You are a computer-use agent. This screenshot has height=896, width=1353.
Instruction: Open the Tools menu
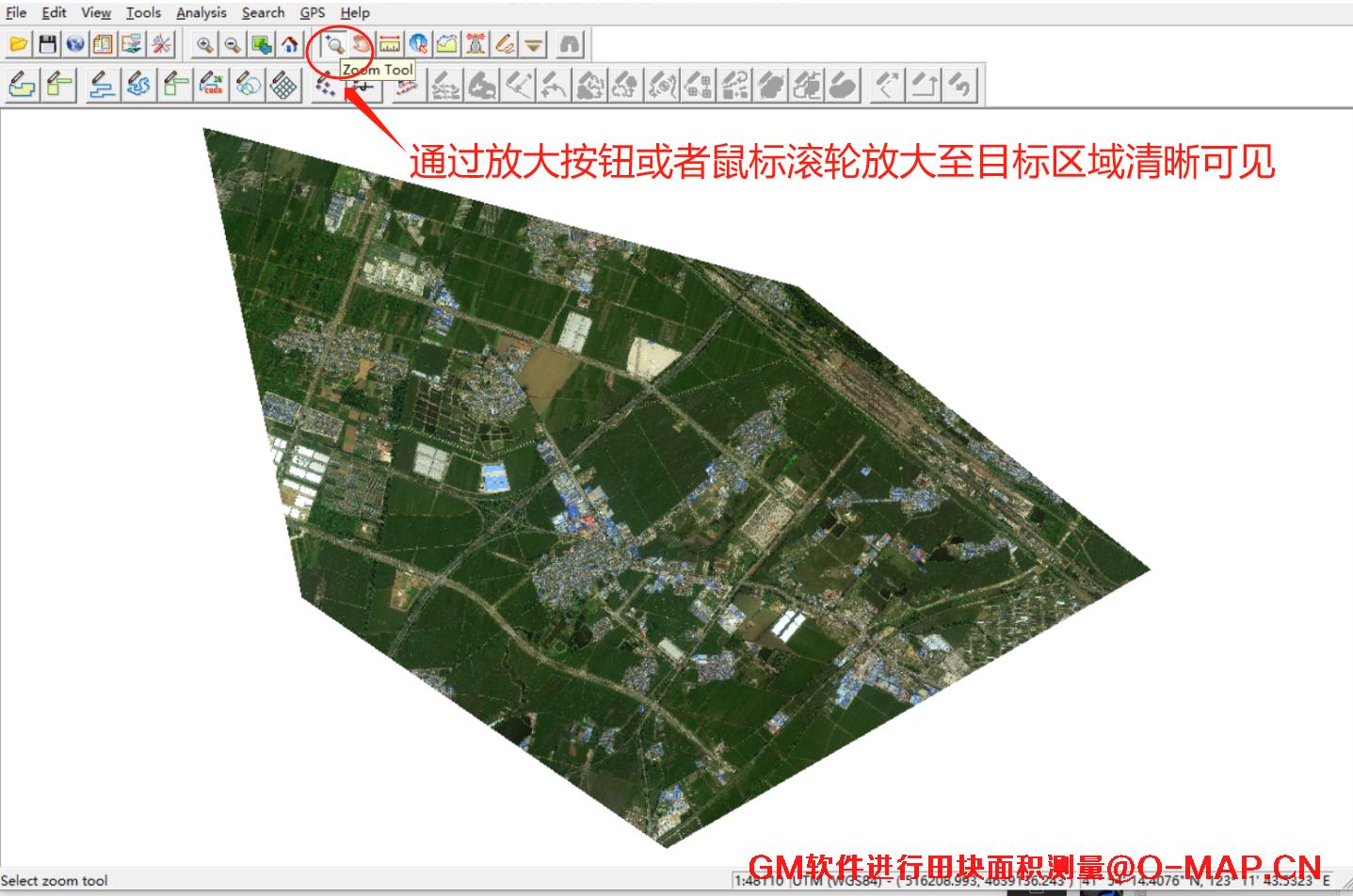point(143,12)
